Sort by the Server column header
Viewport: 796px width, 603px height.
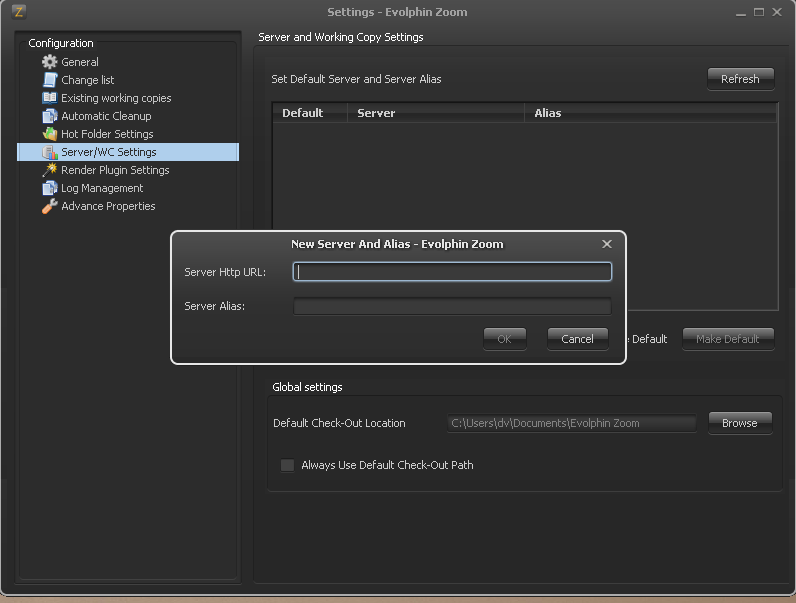(436, 113)
